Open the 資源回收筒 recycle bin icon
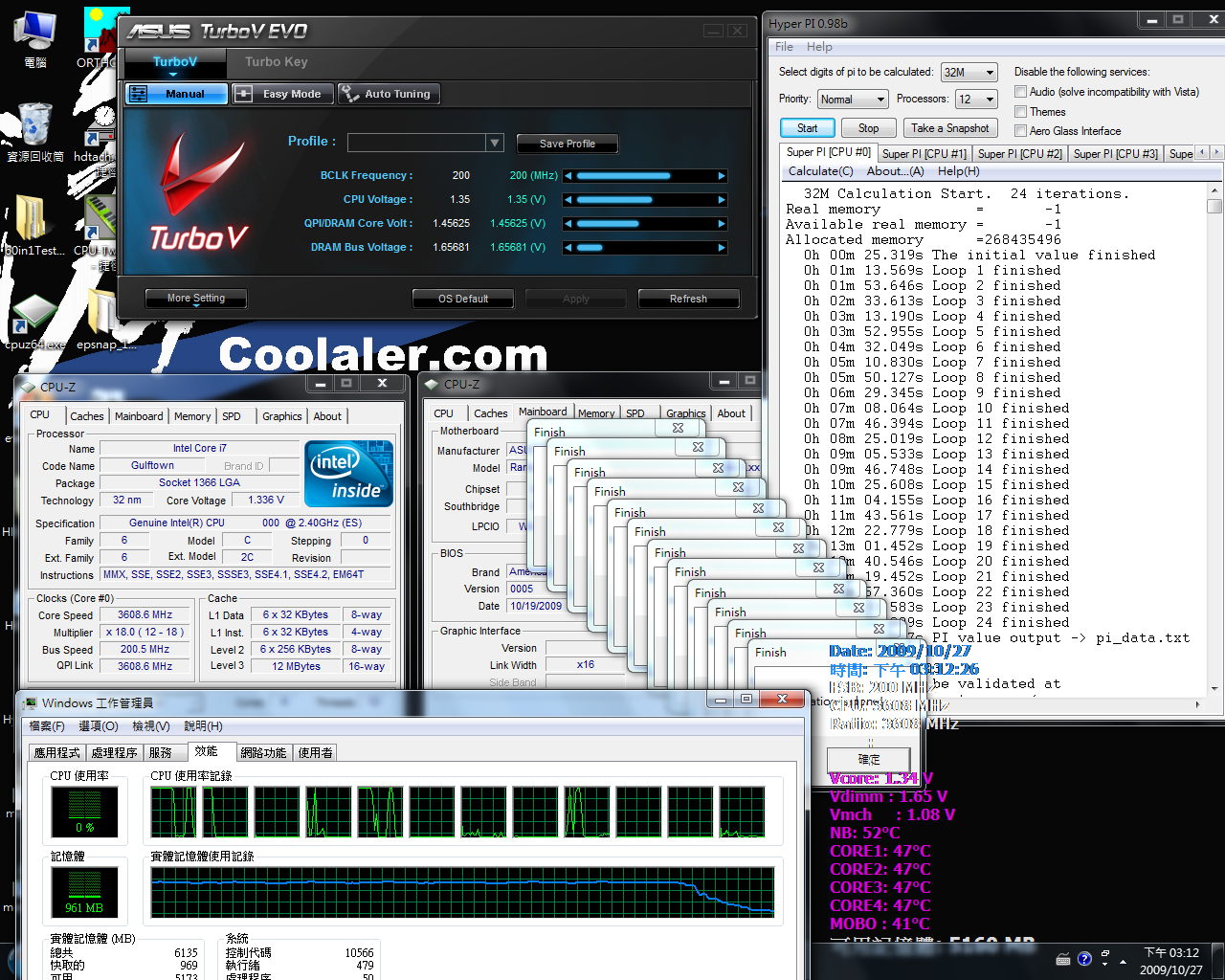This screenshot has width=1225, height=980. pos(35,131)
